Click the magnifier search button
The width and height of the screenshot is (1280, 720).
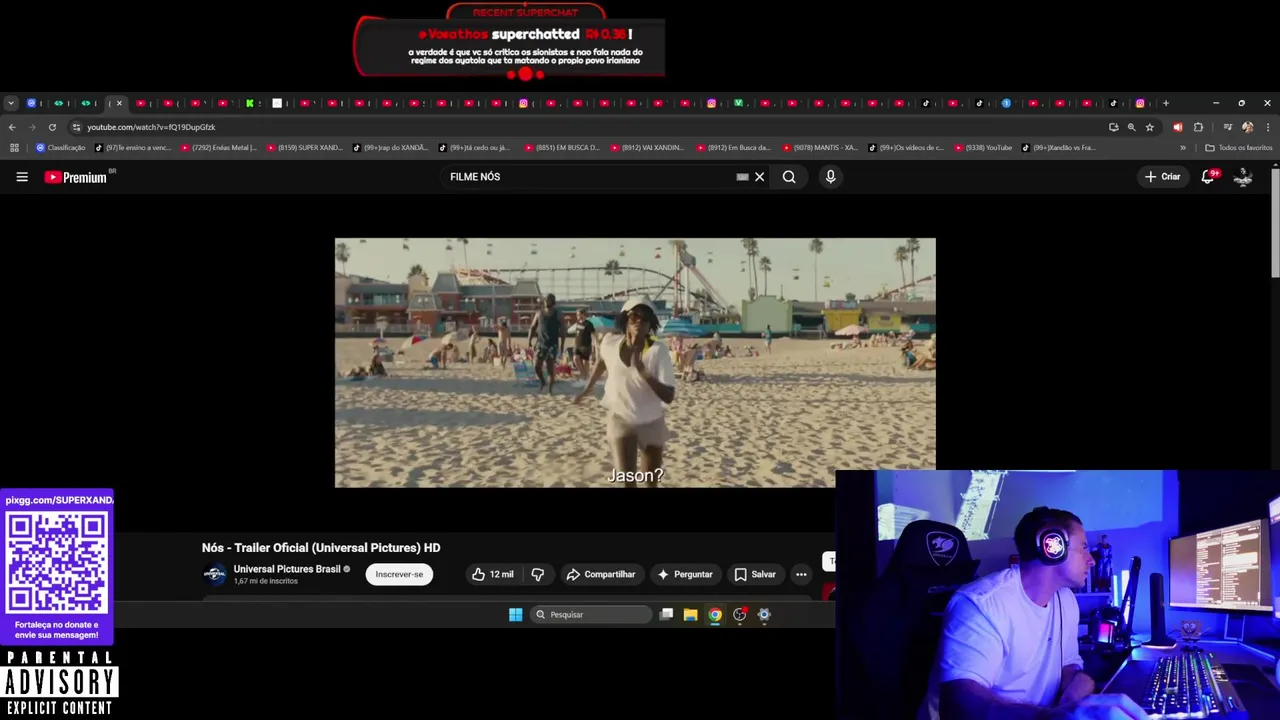789,177
